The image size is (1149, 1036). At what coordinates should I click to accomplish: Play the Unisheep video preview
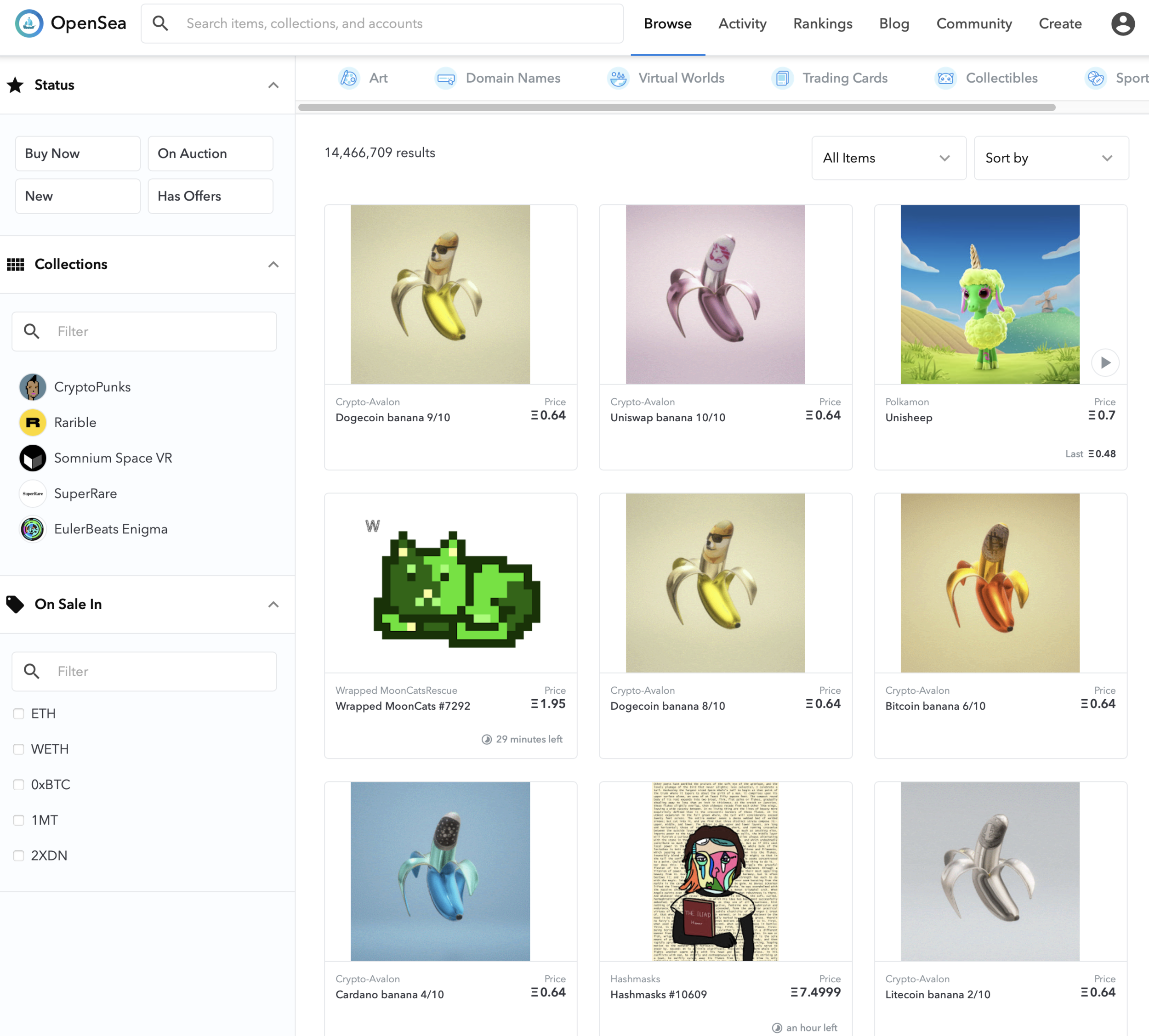[1105, 362]
